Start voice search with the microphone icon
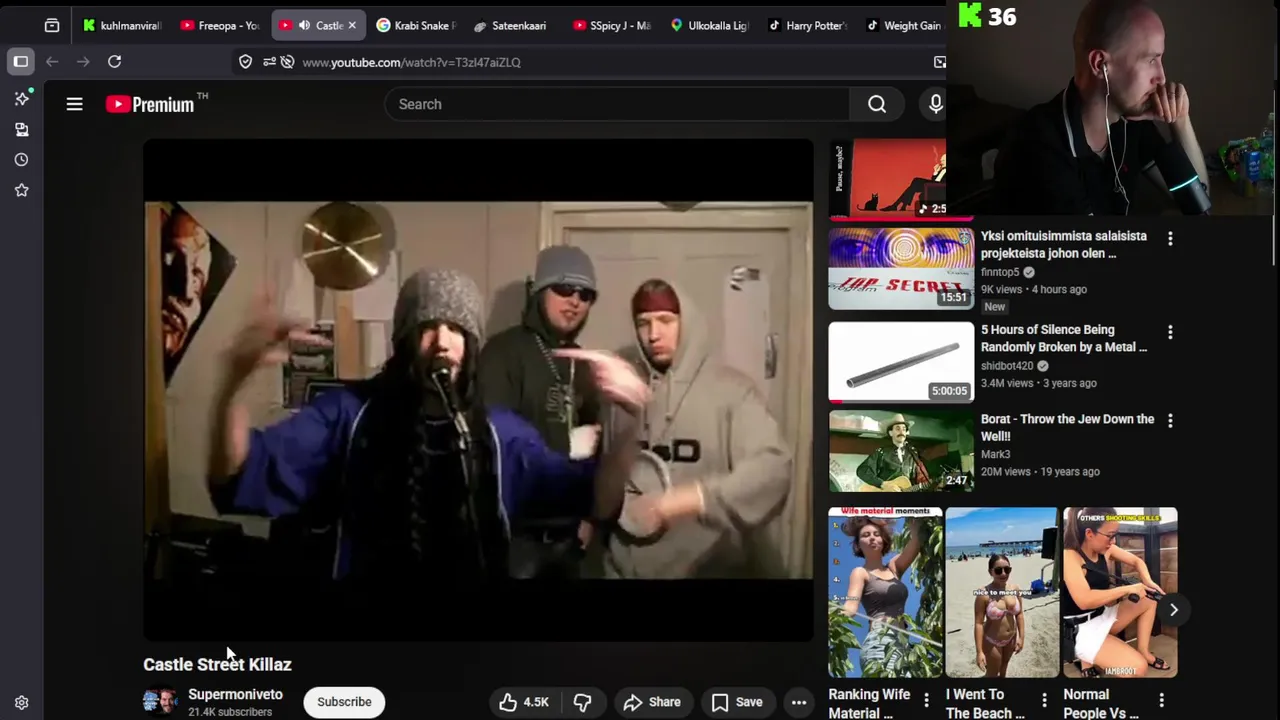 click(935, 104)
